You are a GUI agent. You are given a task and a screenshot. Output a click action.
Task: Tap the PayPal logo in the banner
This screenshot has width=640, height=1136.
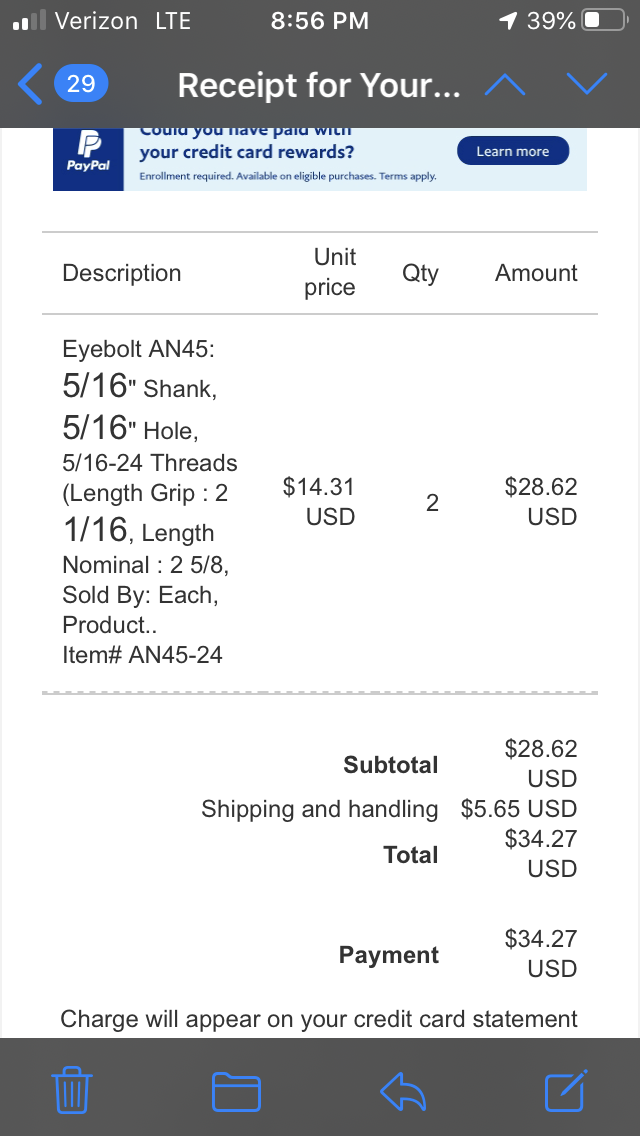pos(88,157)
